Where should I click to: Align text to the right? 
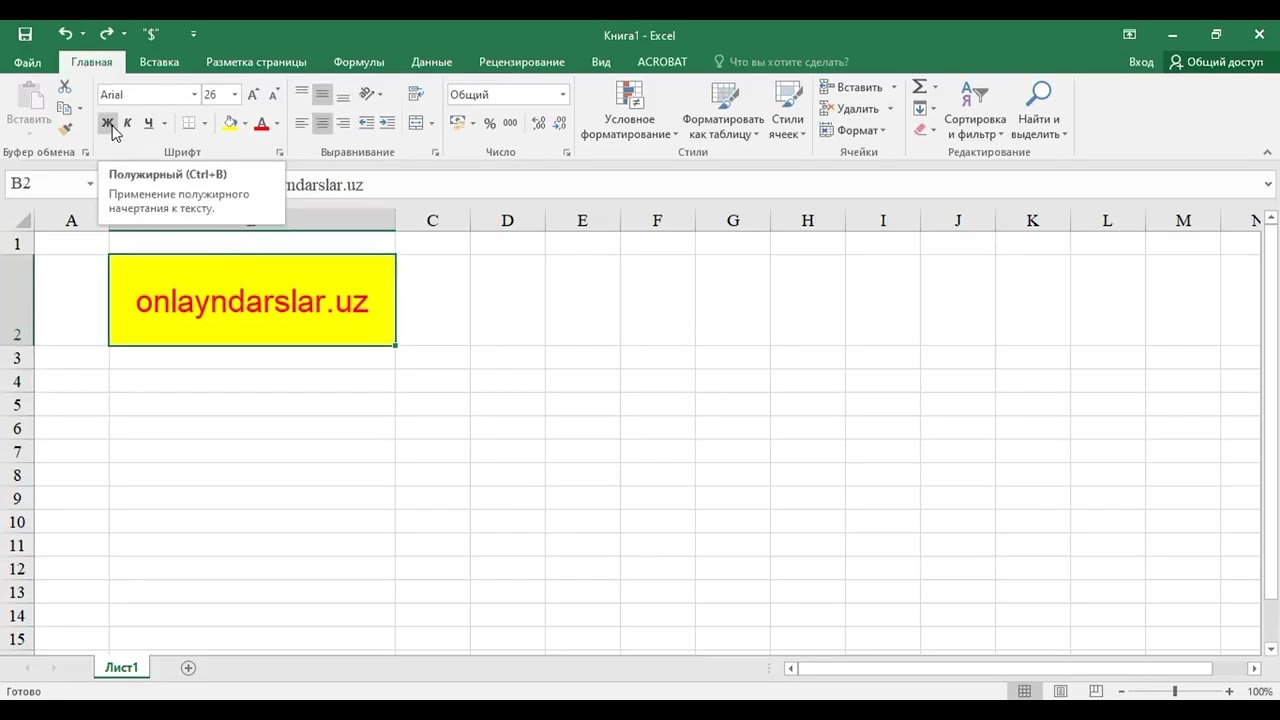point(343,123)
